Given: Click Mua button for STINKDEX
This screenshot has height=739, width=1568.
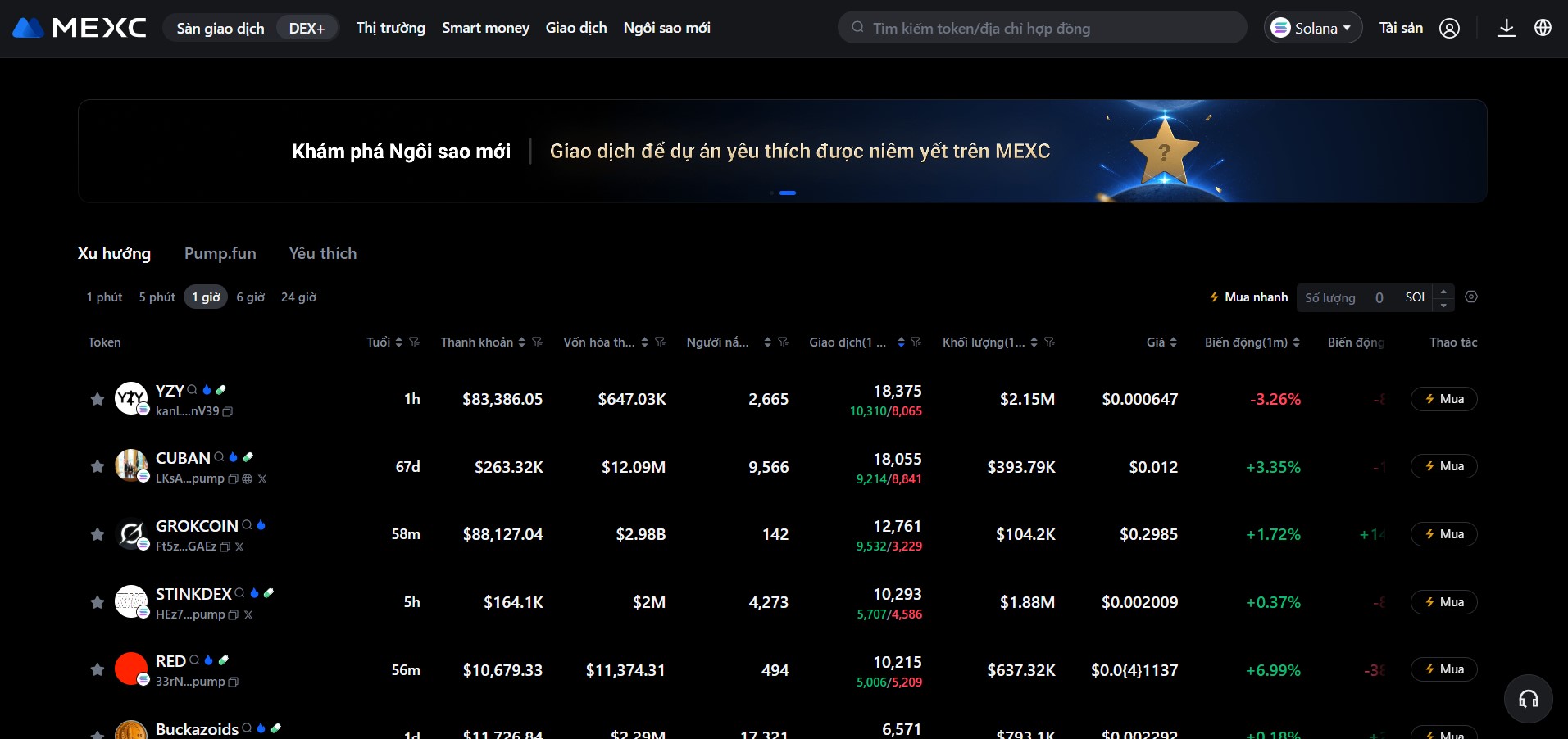Looking at the screenshot, I should pyautogui.click(x=1444, y=602).
